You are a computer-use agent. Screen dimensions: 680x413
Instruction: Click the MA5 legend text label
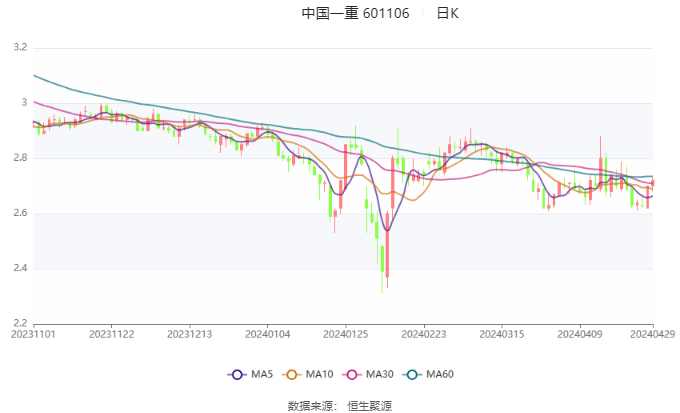pos(261,374)
